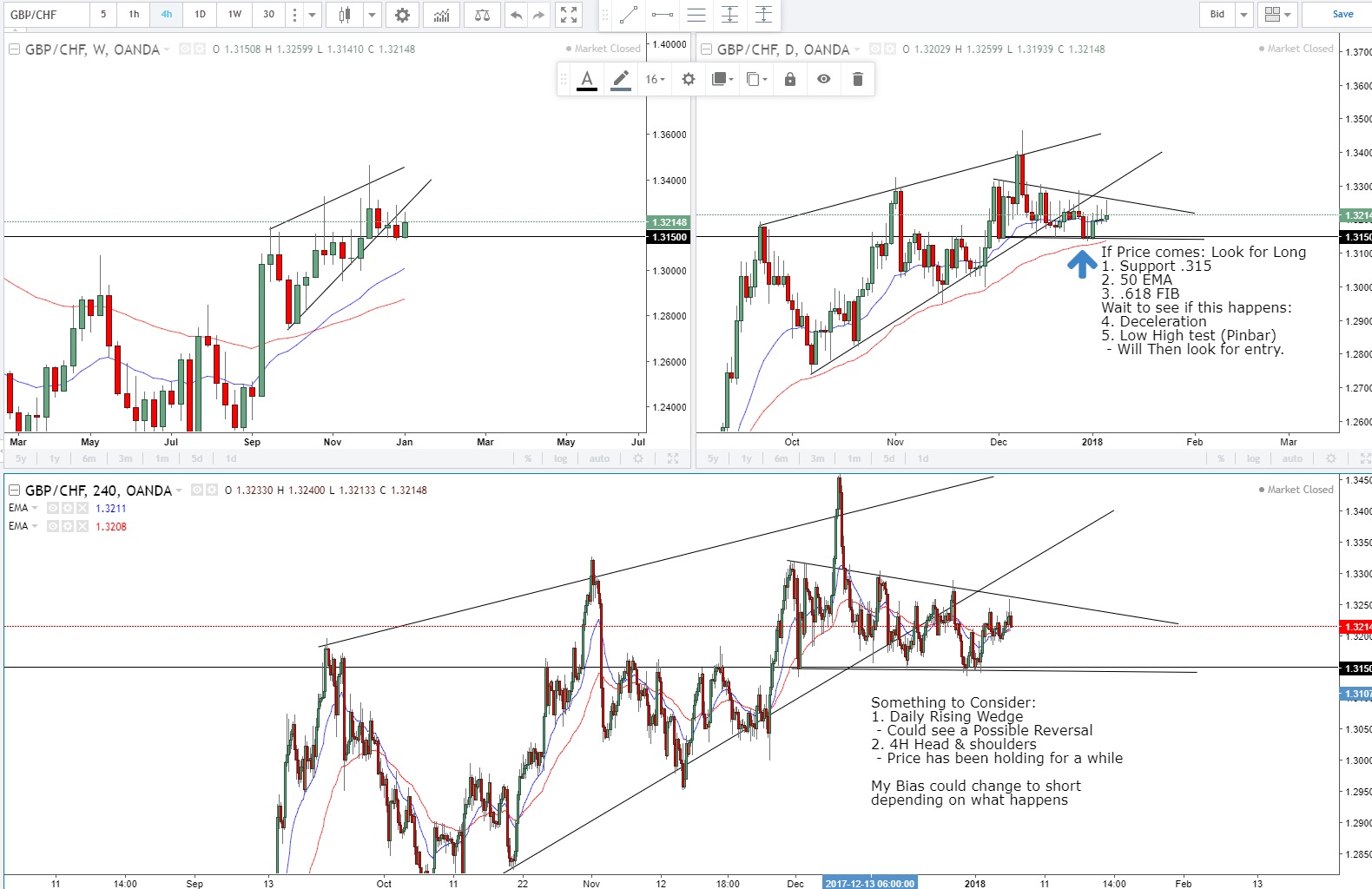This screenshot has height=889, width=1372.
Task: Save the chart layout
Action: [1342, 15]
